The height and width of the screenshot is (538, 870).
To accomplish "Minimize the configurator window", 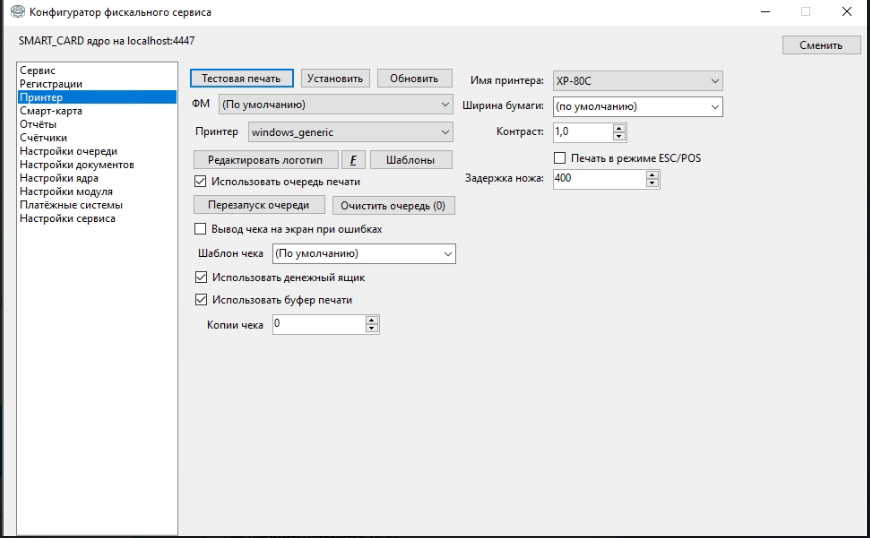I will click(x=766, y=12).
